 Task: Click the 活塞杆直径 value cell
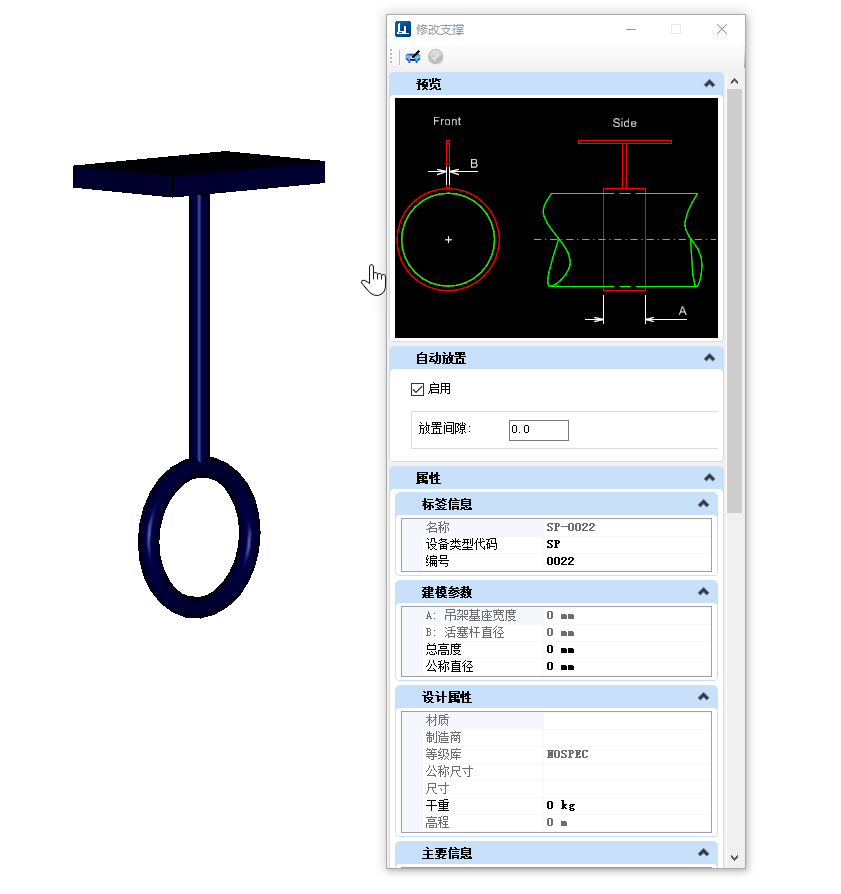point(627,633)
